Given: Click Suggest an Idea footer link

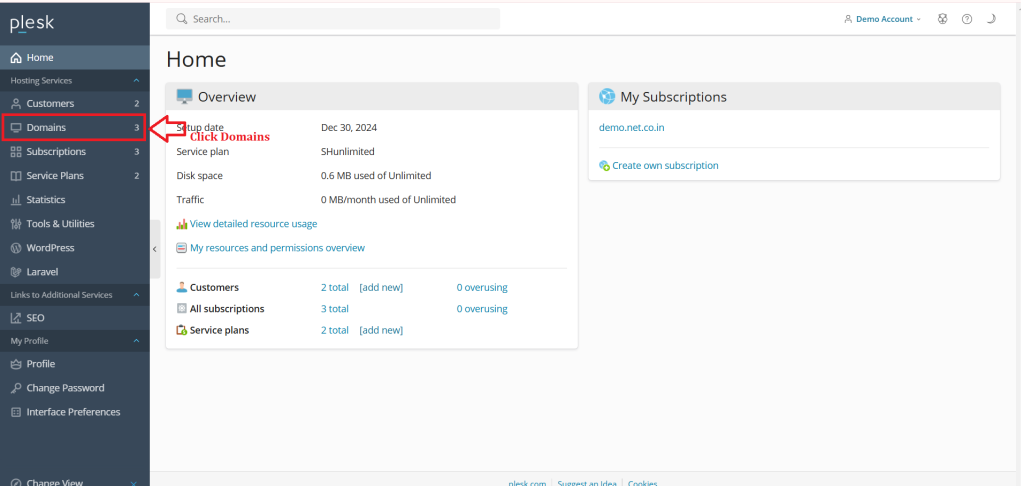Looking at the screenshot, I should click(x=586, y=483).
